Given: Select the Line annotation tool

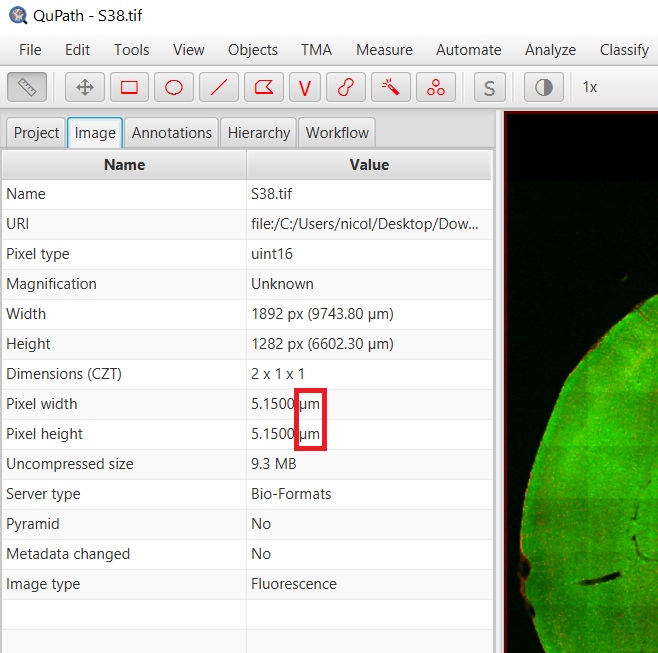Looking at the screenshot, I should [x=219, y=87].
